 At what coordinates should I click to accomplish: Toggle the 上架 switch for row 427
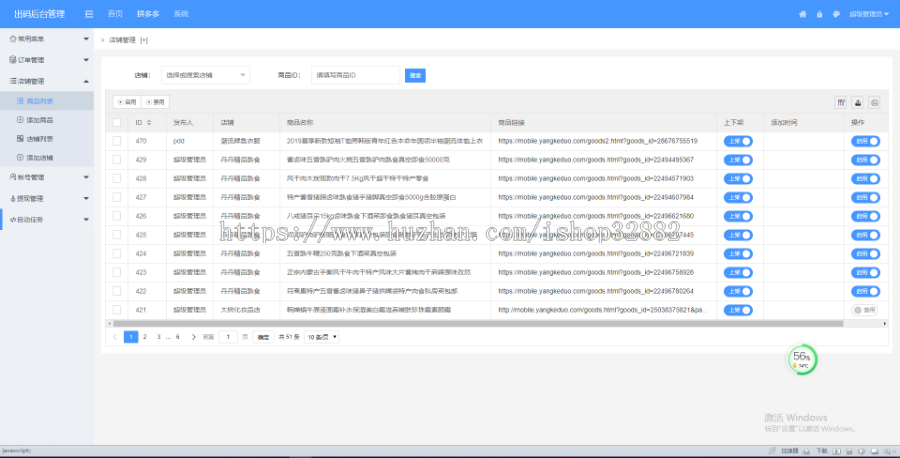(x=738, y=197)
